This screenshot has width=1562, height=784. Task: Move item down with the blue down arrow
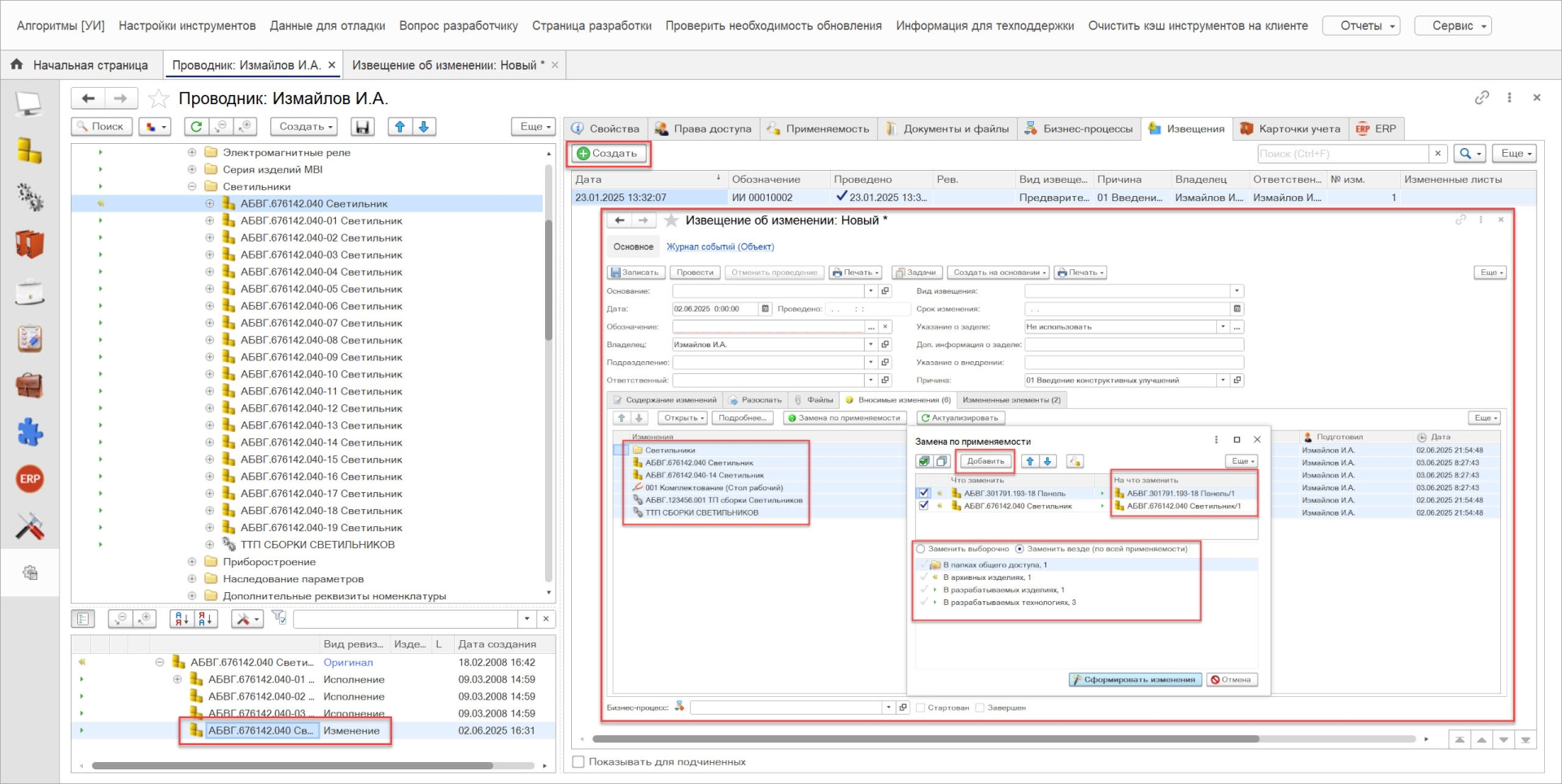(x=424, y=127)
